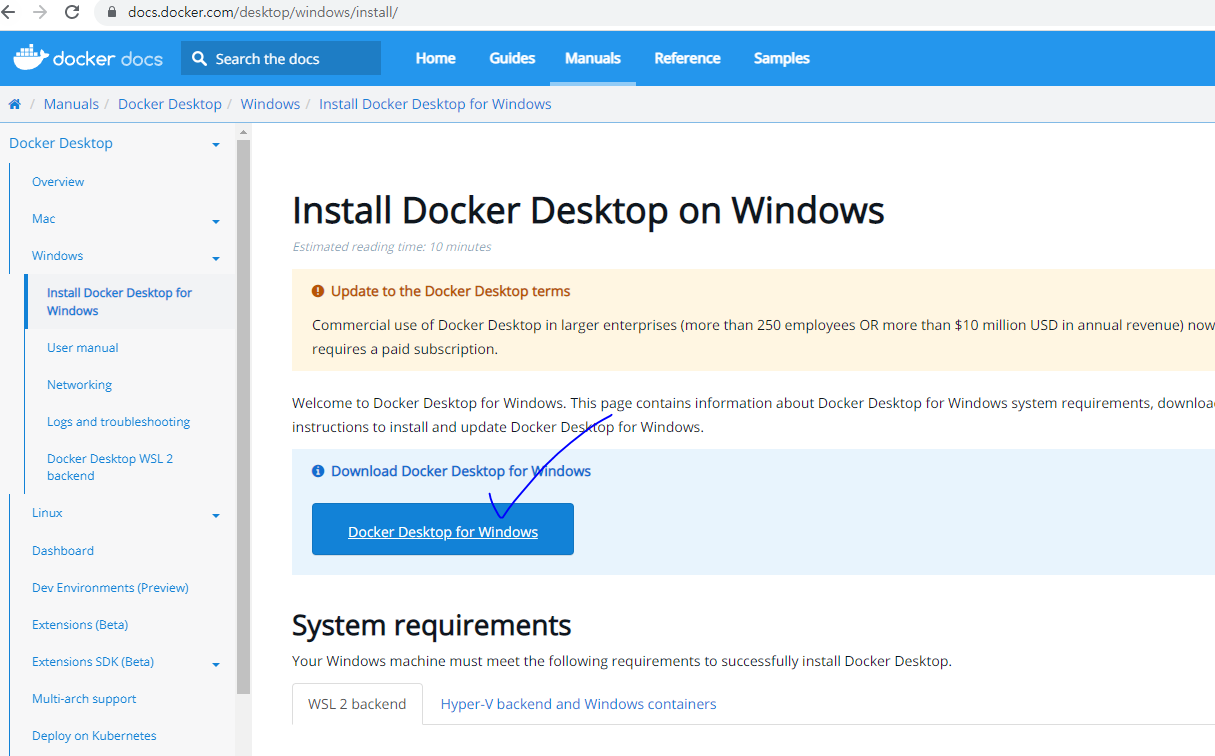
Task: Open Linux in the sidebar
Action: click(x=47, y=513)
